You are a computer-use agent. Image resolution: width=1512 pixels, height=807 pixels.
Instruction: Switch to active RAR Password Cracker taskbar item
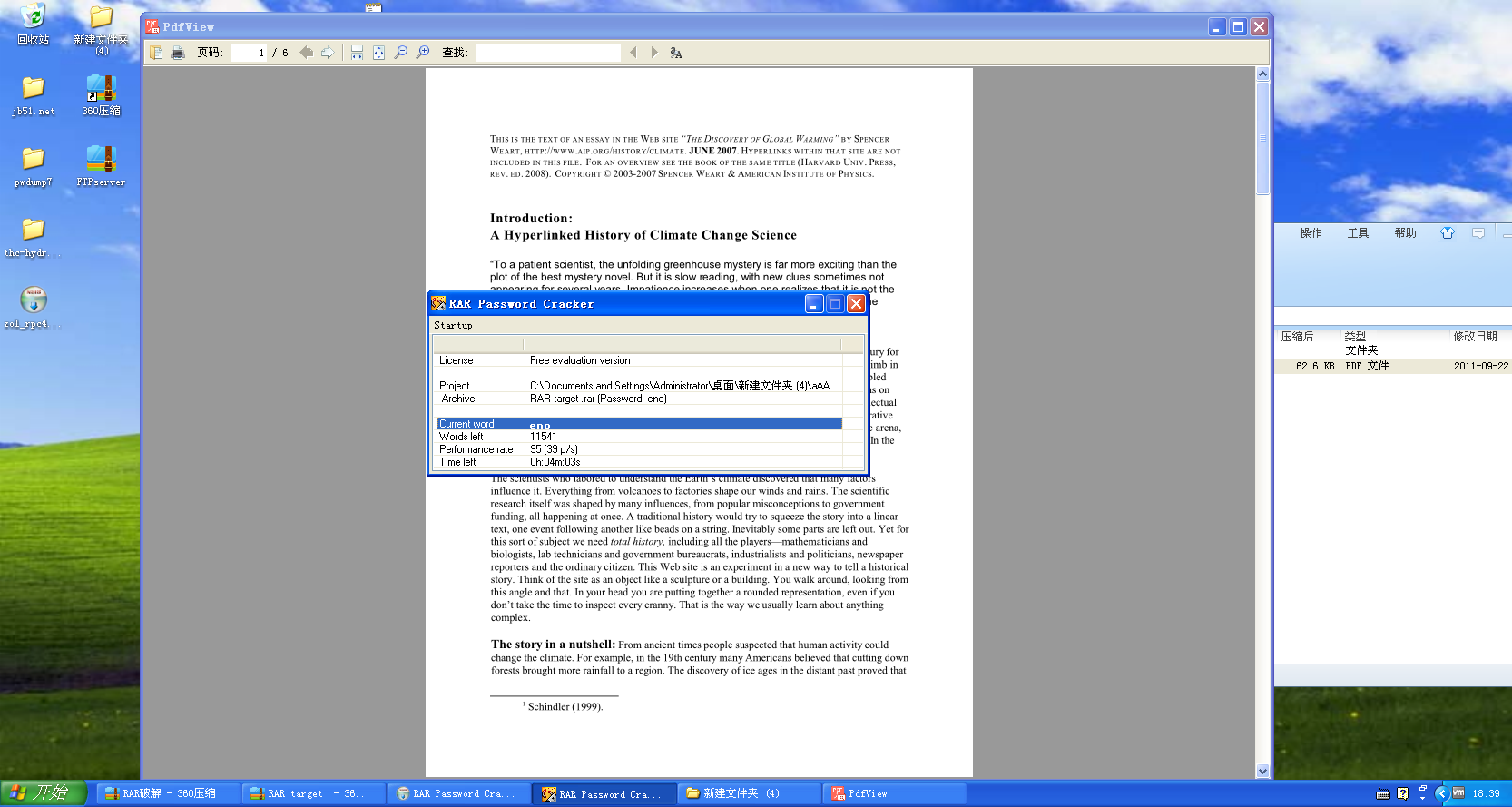pyautogui.click(x=604, y=793)
